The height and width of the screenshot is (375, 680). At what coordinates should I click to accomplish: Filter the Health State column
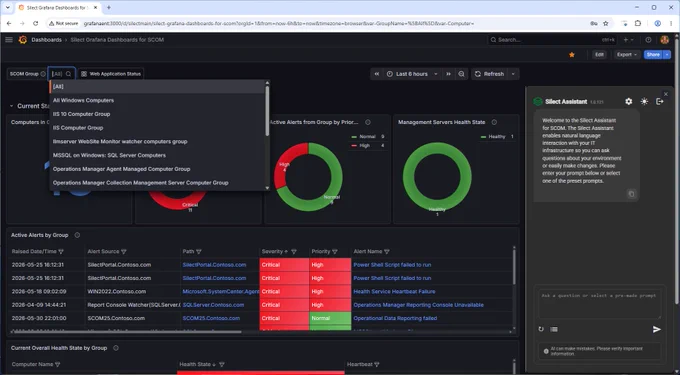pyautogui.click(x=222, y=365)
